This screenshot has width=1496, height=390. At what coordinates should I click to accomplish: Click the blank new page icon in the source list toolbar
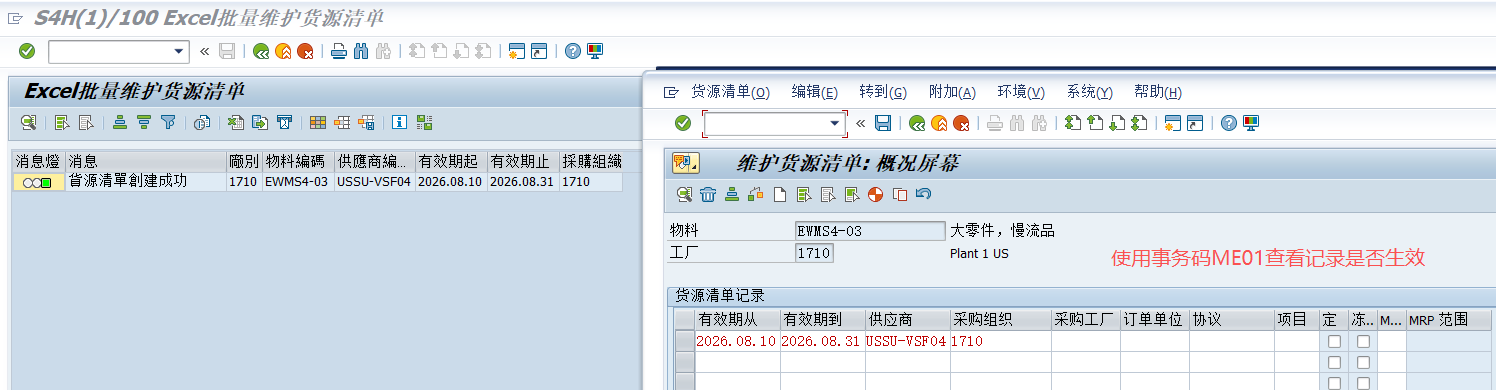(780, 194)
